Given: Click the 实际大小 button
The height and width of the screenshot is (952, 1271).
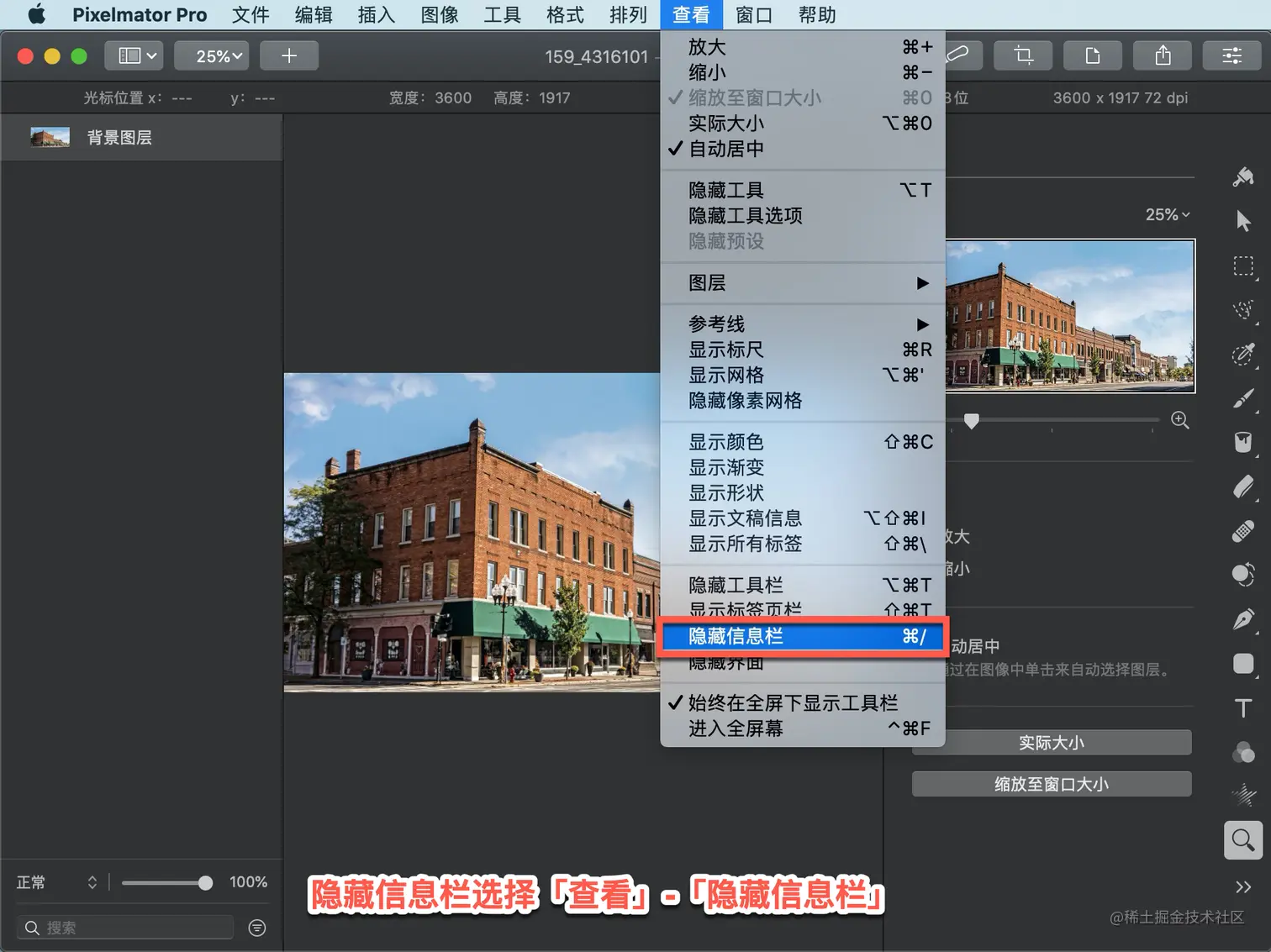Looking at the screenshot, I should (1052, 743).
